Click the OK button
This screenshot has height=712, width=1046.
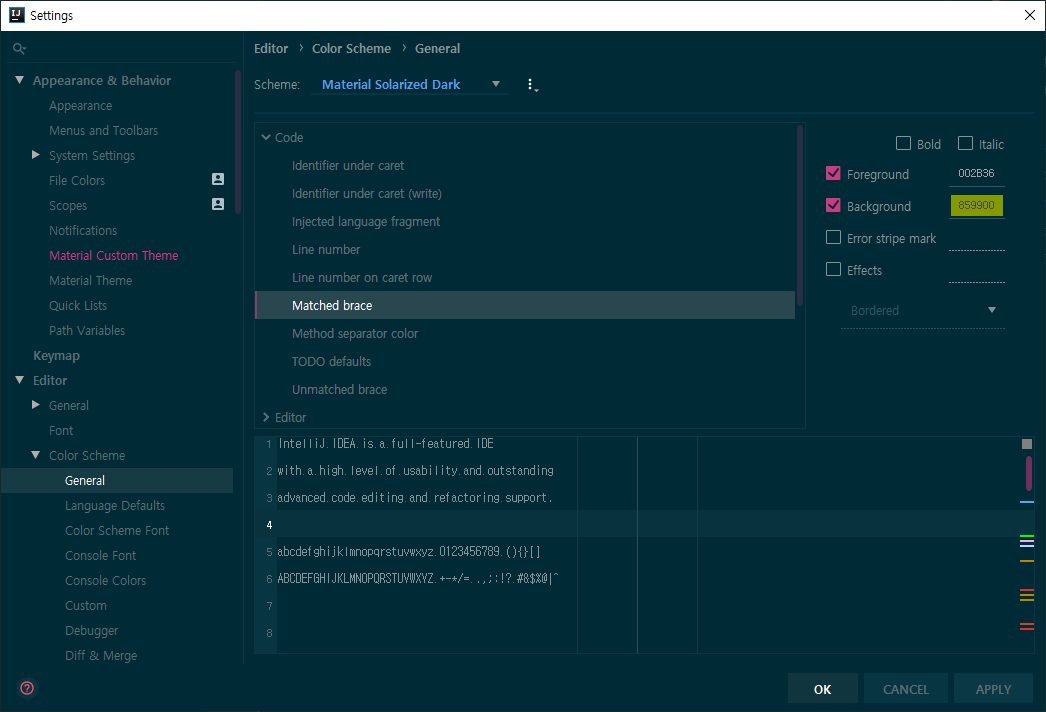[x=823, y=689]
